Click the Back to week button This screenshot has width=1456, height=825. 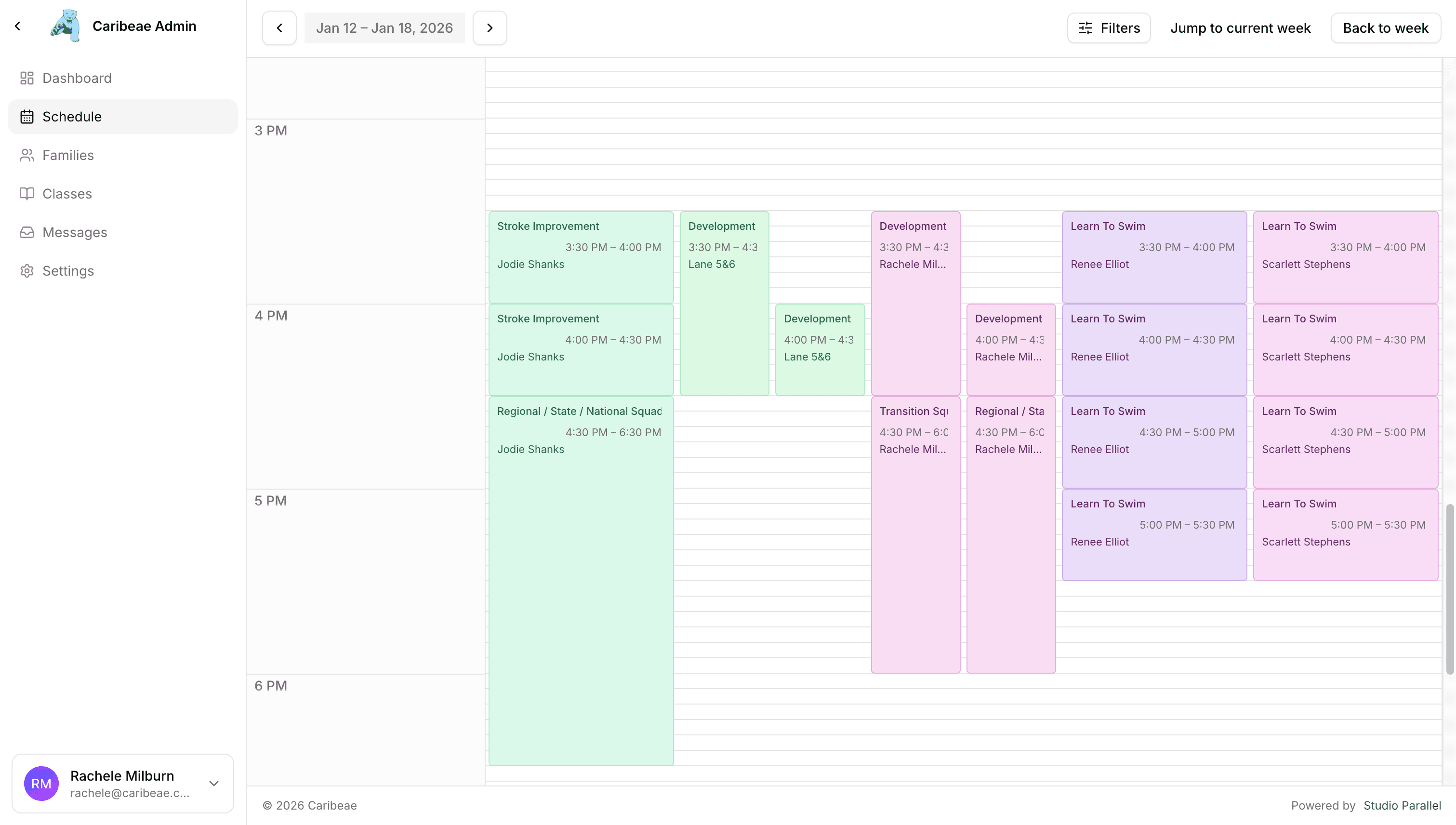[x=1386, y=27]
